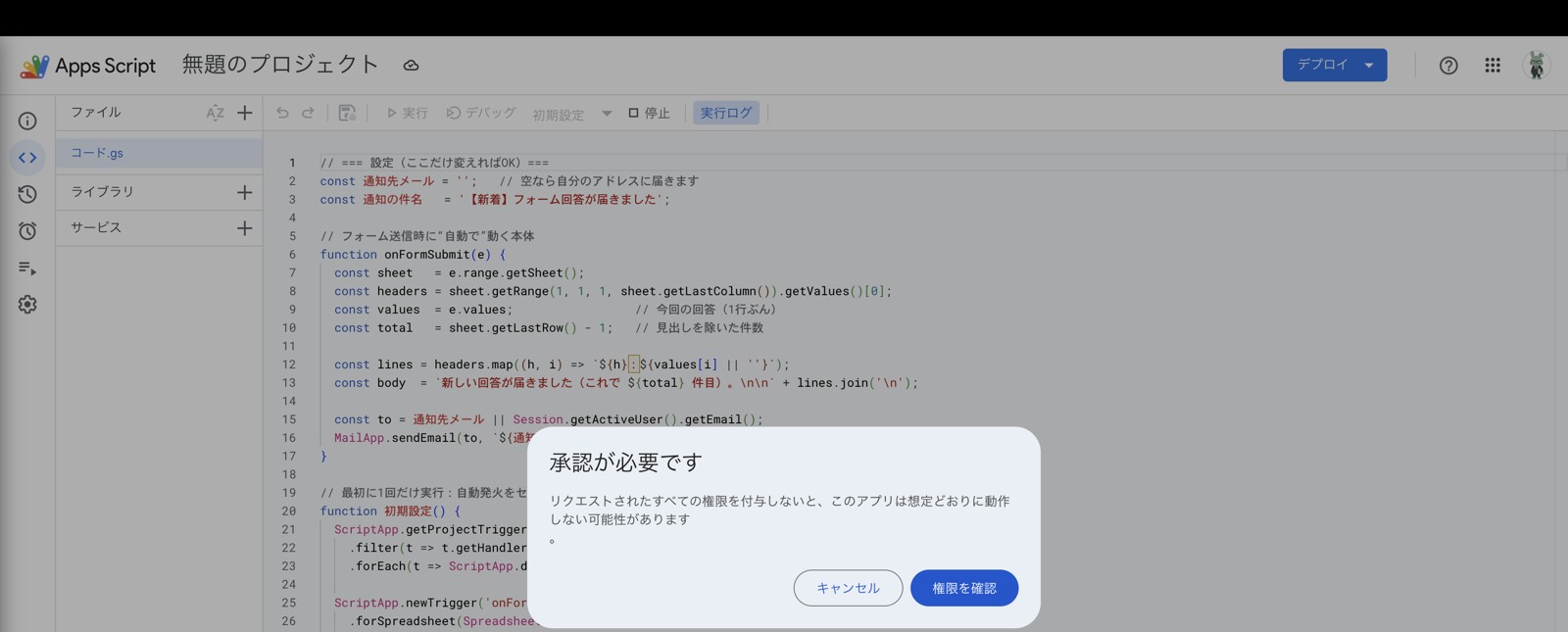Click the undo arrow icon
Screen dimensions: 1568x632
pos(282,113)
